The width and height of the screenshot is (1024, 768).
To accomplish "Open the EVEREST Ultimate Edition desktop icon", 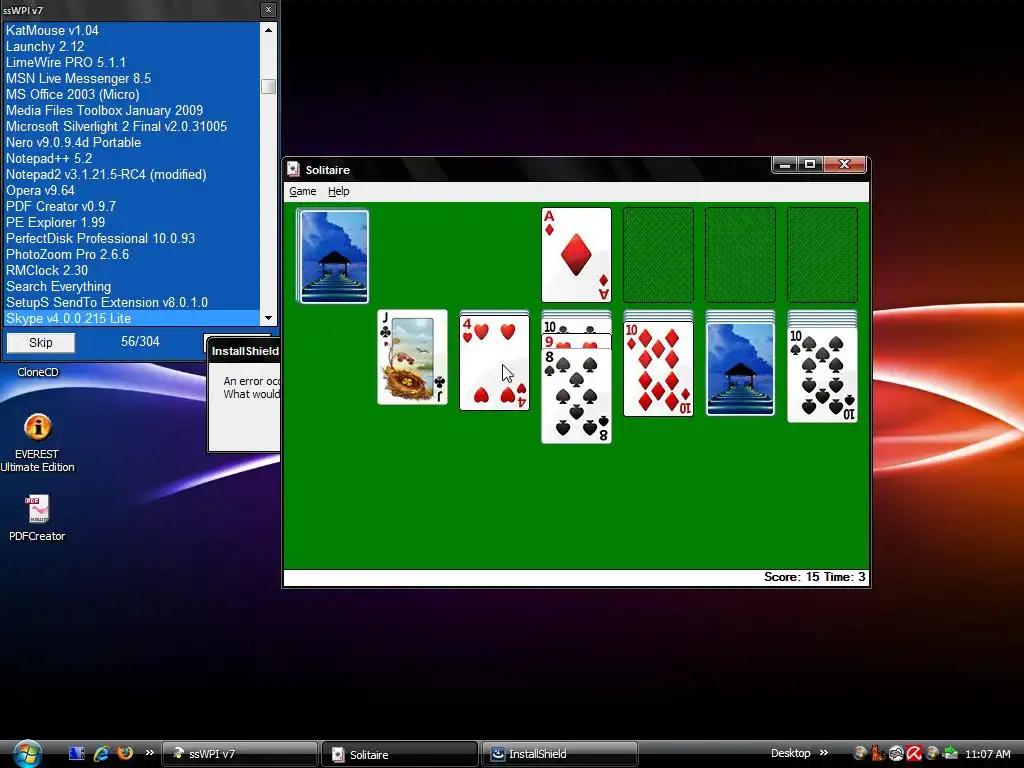I will (x=37, y=443).
